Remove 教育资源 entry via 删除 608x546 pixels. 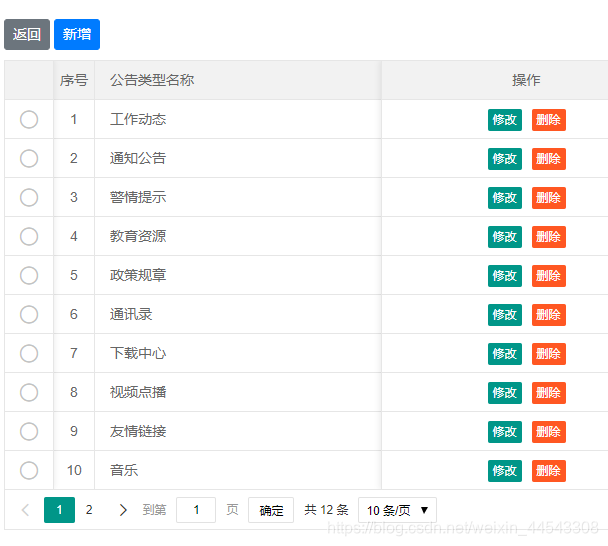549,237
